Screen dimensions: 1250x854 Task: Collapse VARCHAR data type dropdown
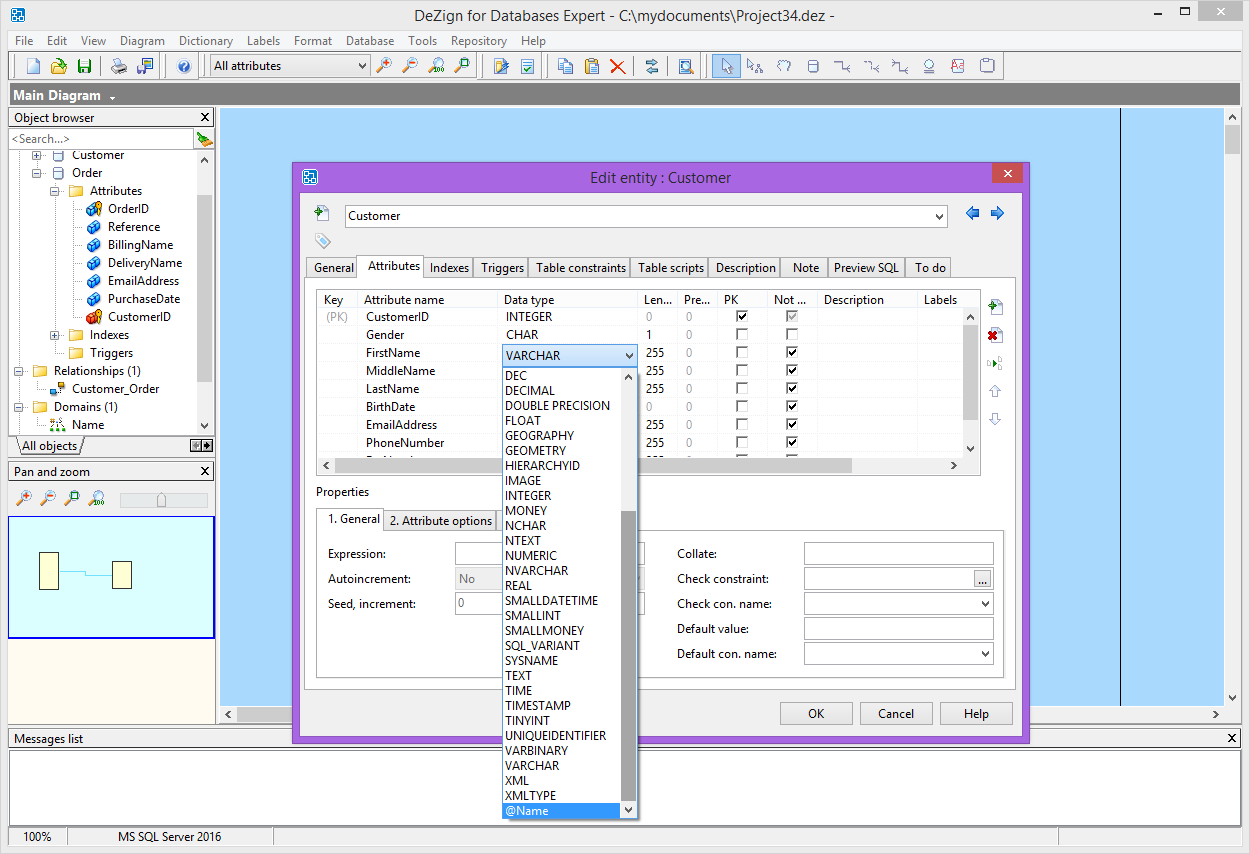[x=628, y=355]
